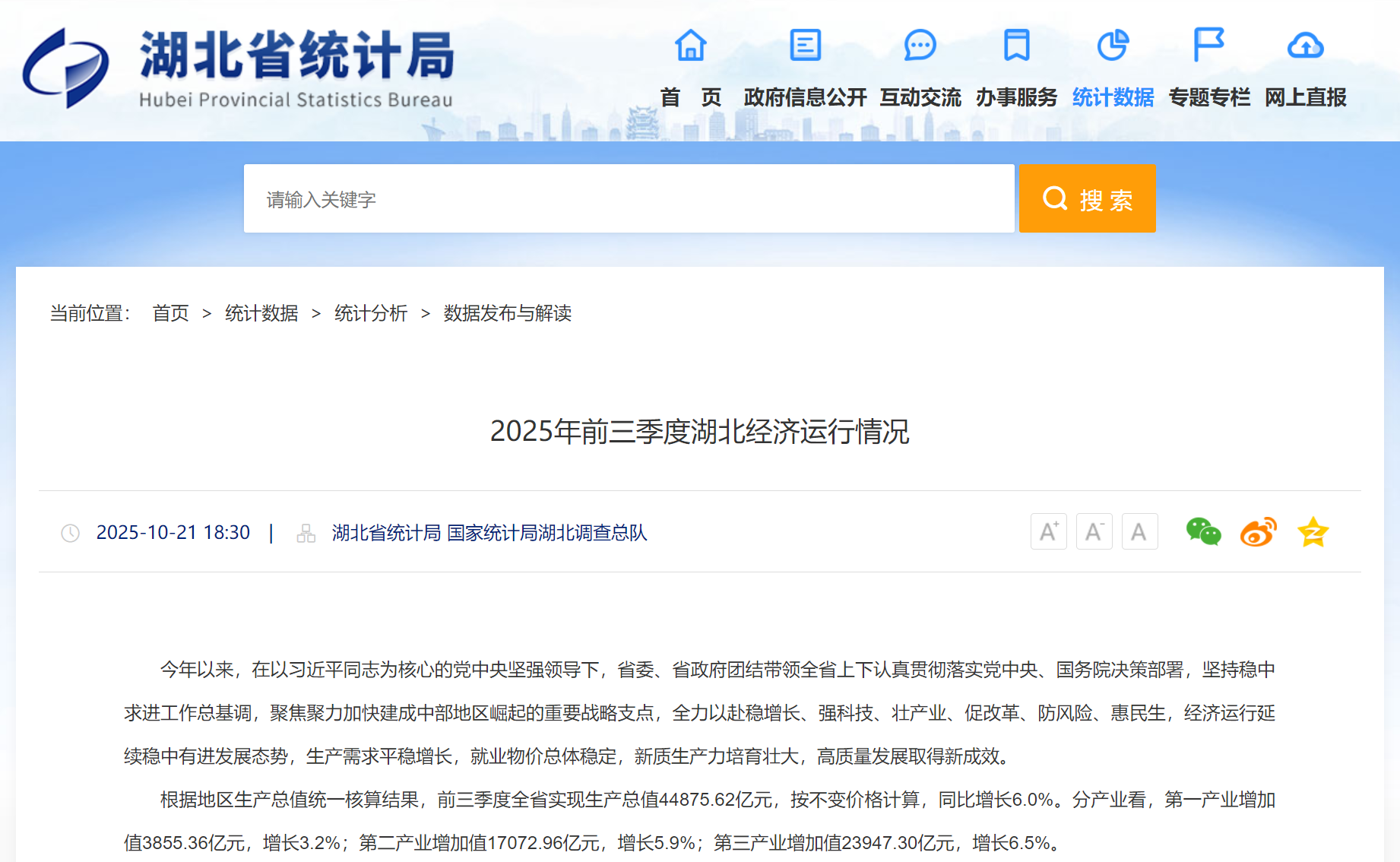The height and width of the screenshot is (862, 1400).
Task: Click the government information document icon
Action: tap(805, 46)
